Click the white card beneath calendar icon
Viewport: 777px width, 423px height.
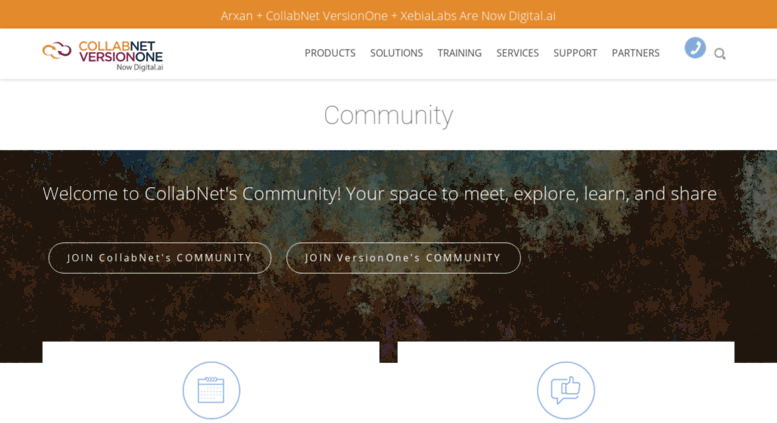(x=211, y=382)
